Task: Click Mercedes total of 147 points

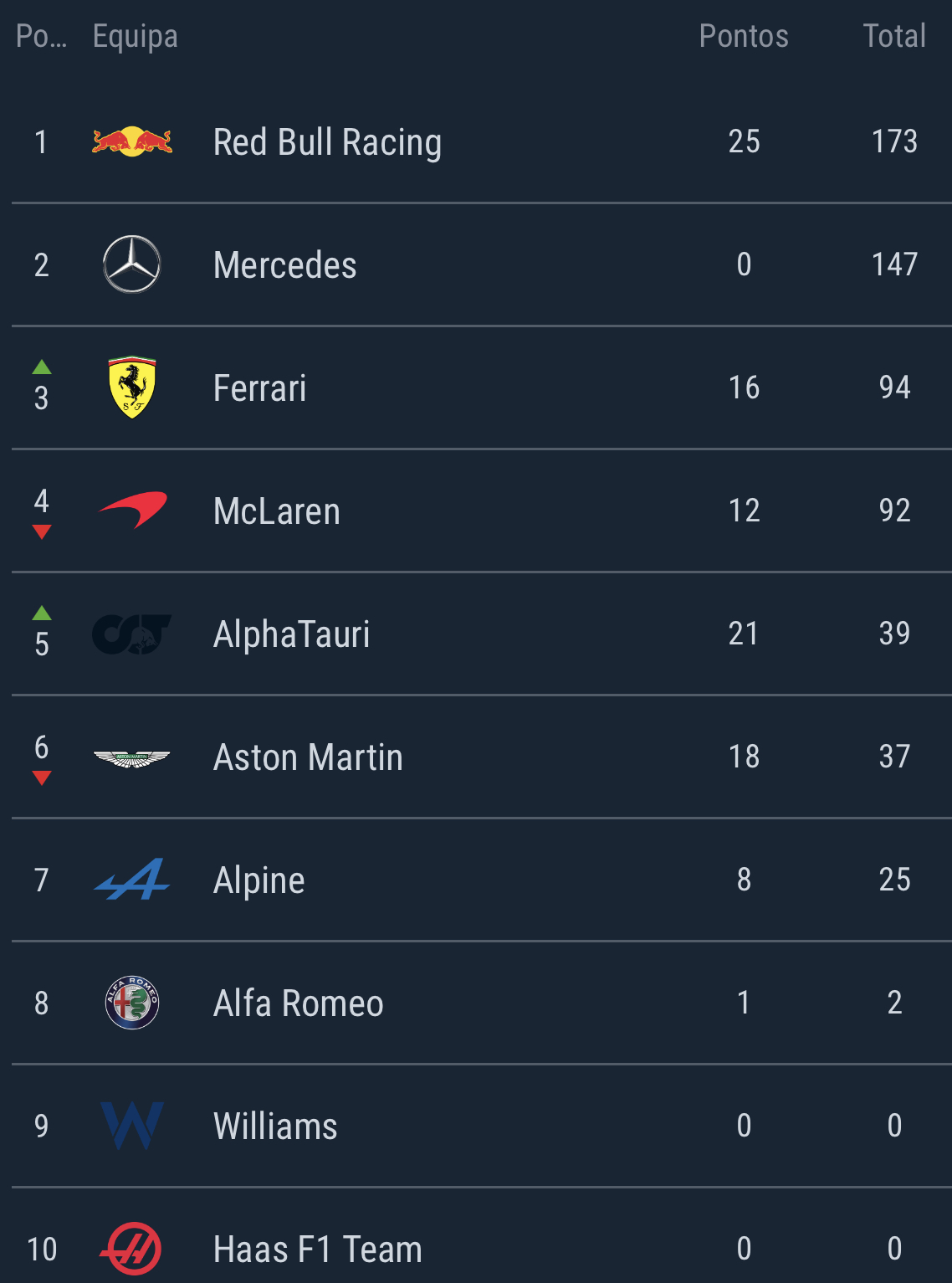Action: [894, 264]
